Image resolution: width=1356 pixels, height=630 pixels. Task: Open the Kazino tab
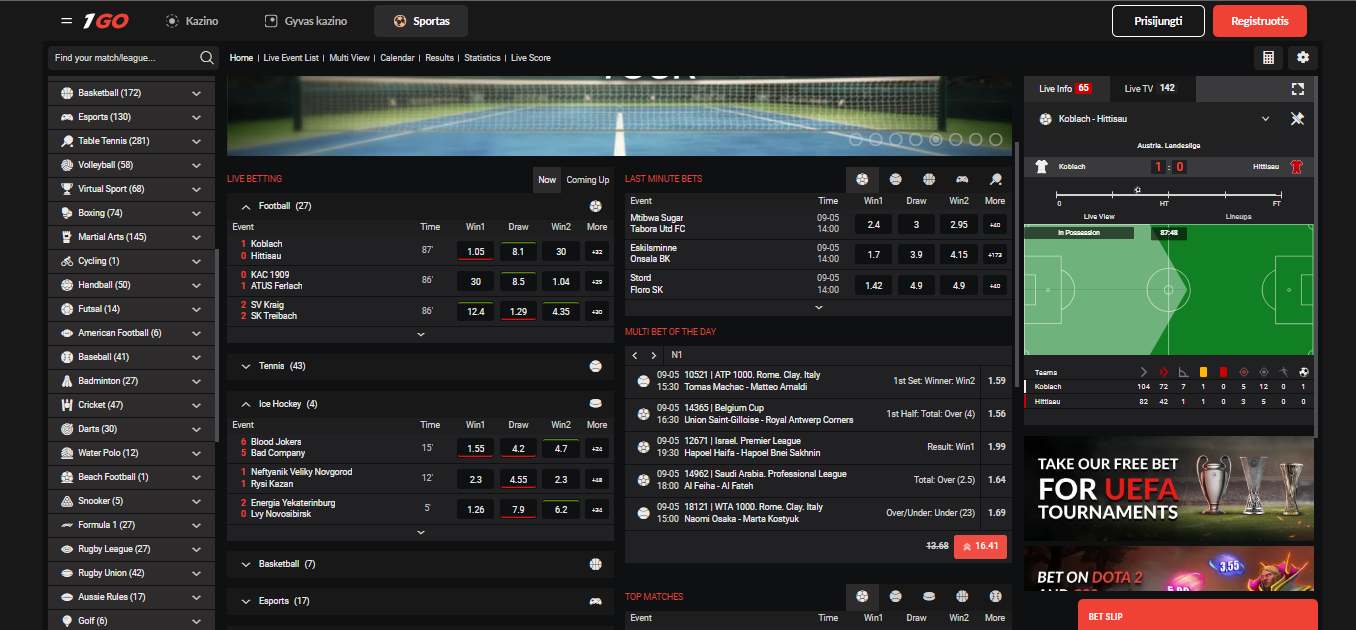coord(191,21)
